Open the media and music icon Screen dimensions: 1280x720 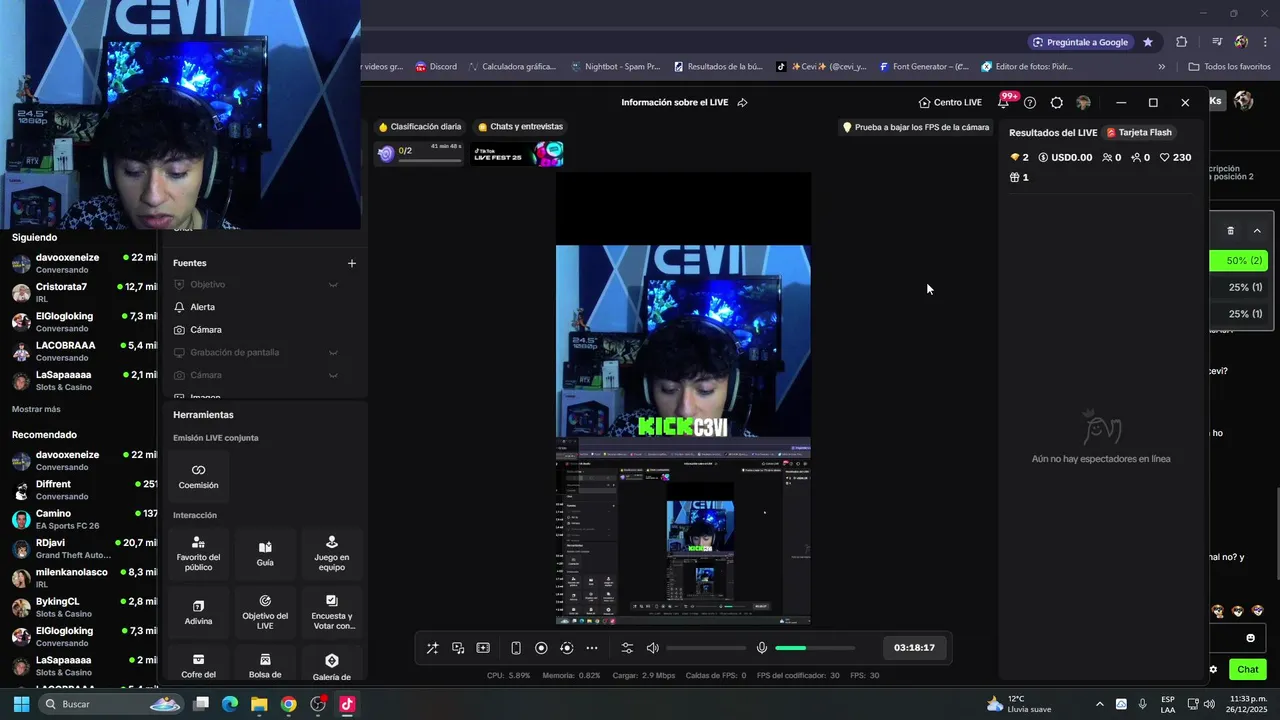point(458,648)
